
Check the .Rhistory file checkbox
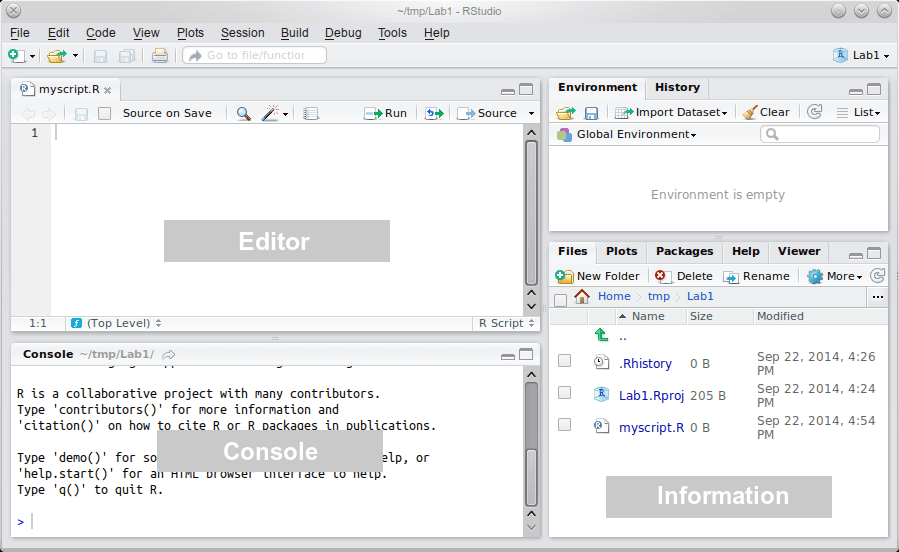click(x=565, y=361)
